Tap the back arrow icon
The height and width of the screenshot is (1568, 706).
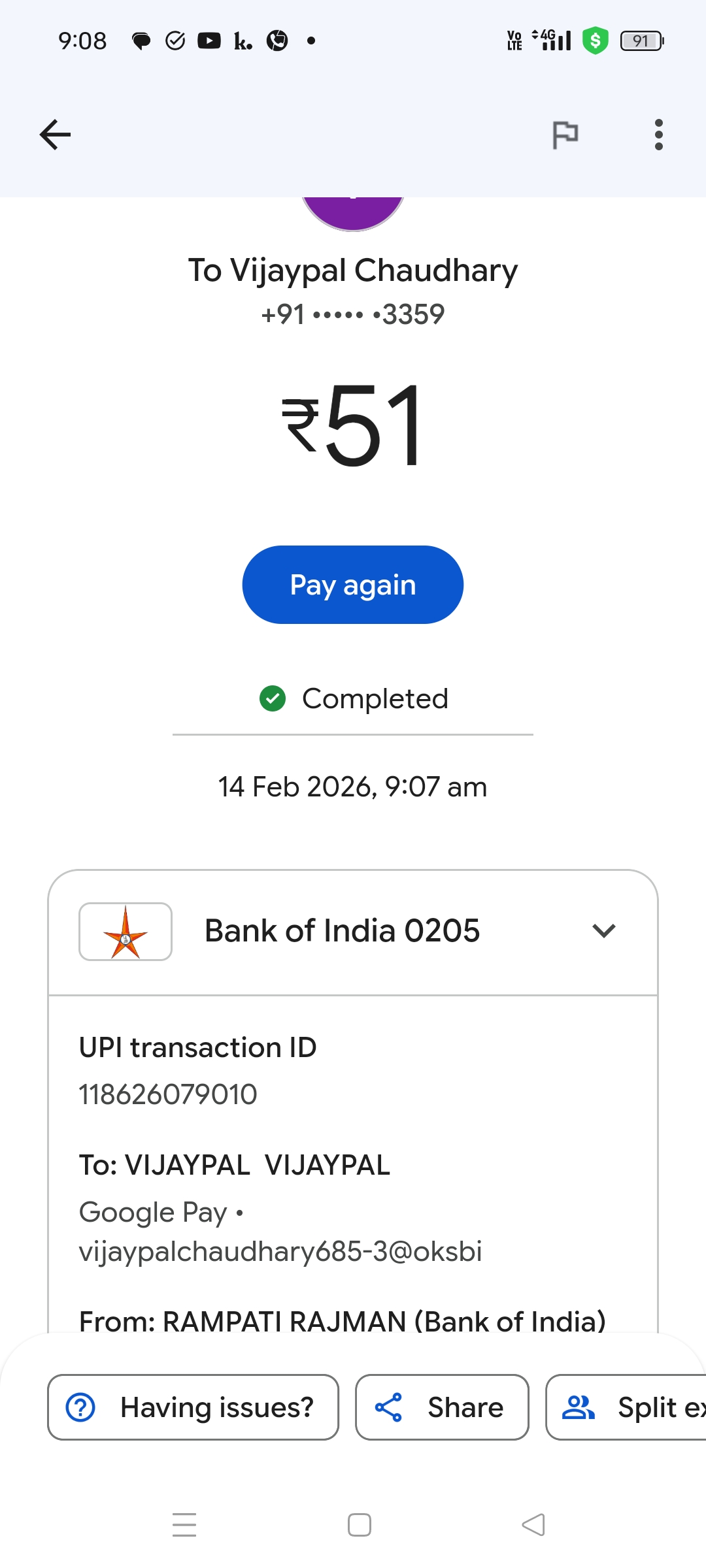(x=55, y=135)
